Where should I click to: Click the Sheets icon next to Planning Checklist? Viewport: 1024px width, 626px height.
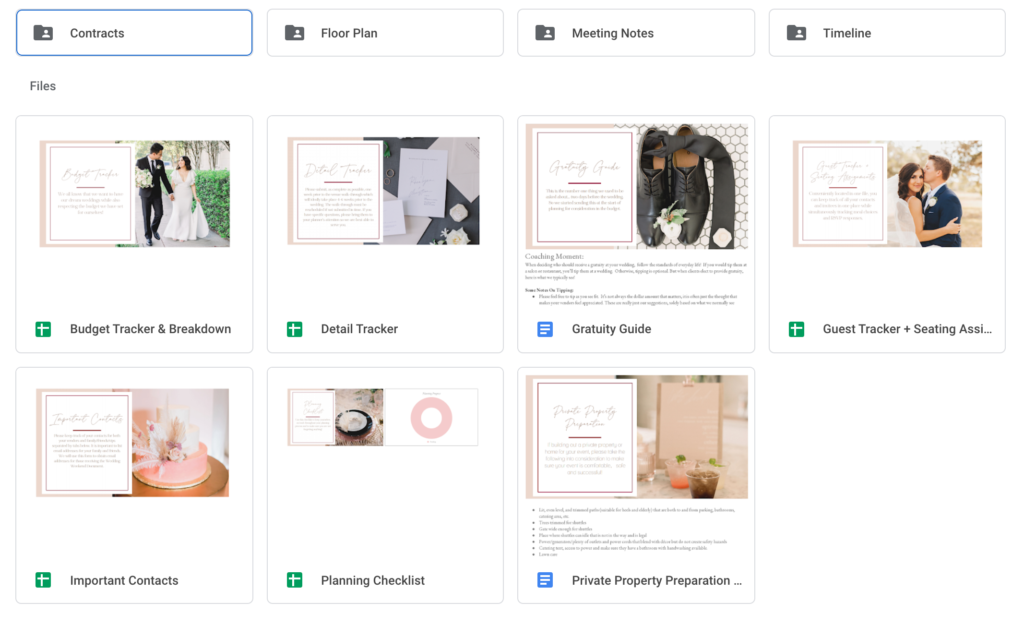(293, 579)
